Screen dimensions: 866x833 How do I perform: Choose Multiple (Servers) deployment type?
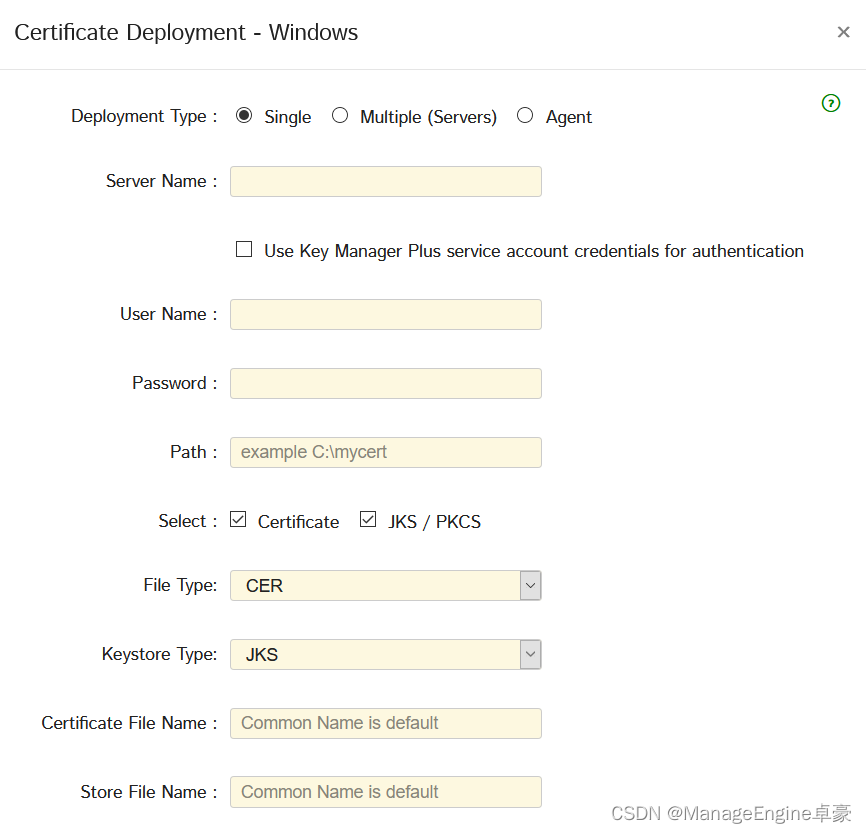click(340, 115)
